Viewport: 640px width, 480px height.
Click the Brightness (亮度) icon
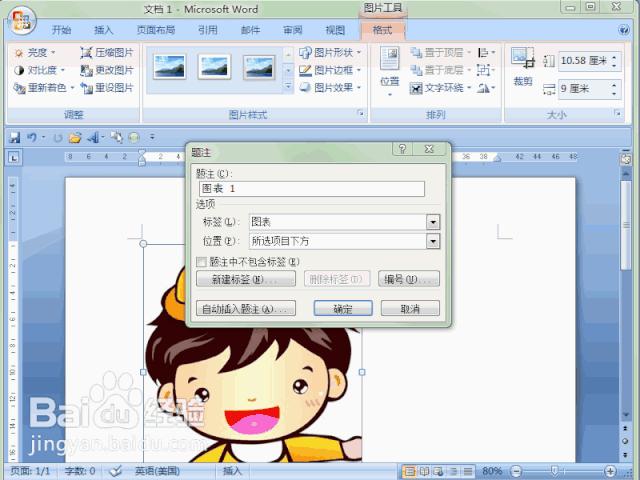click(x=19, y=52)
